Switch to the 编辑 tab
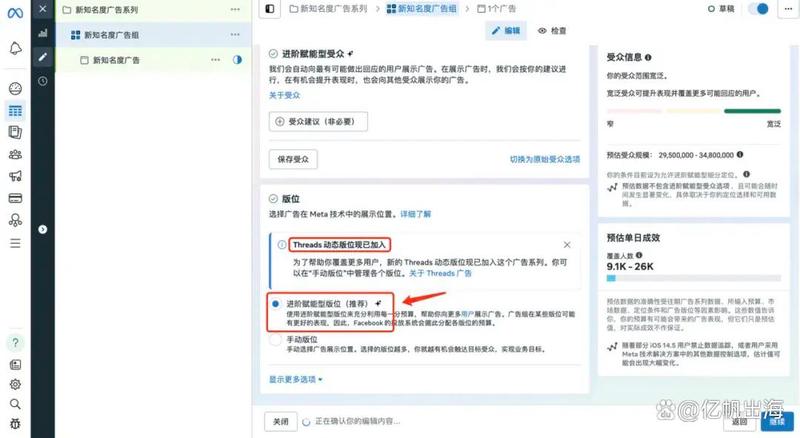This screenshot has height=438, width=800. (x=508, y=31)
